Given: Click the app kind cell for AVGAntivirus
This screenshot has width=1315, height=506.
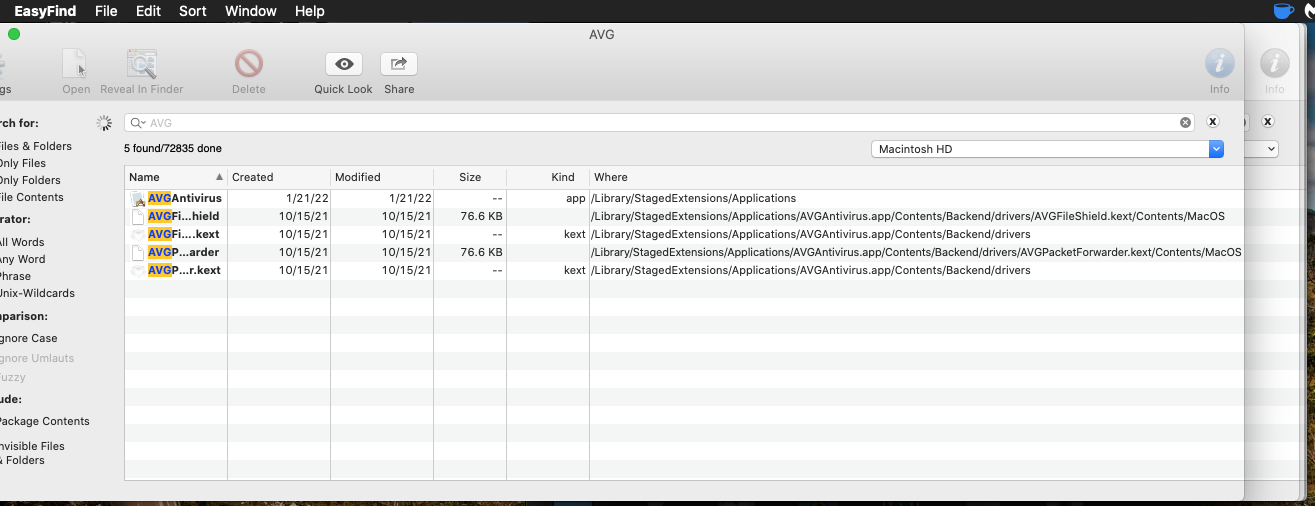Looking at the screenshot, I should click(x=575, y=198).
